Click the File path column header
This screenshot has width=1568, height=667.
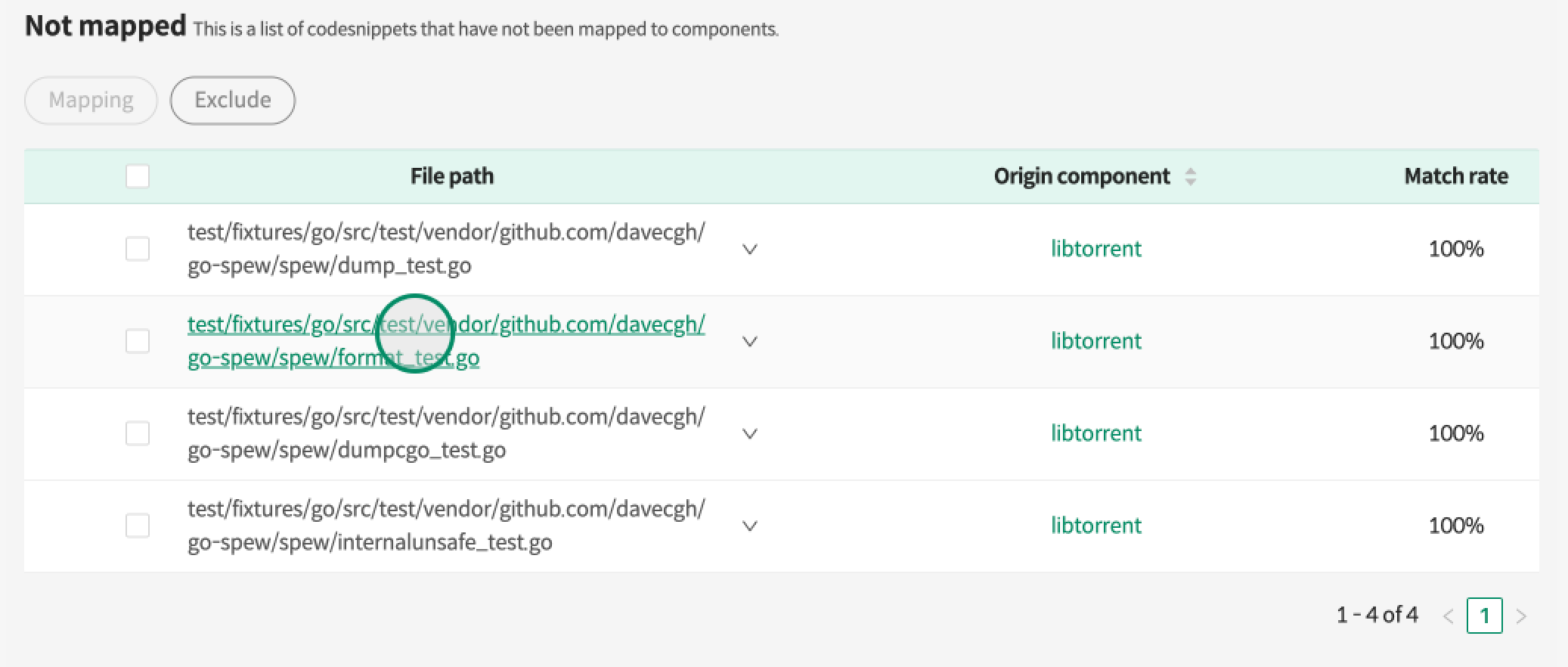pyautogui.click(x=451, y=176)
